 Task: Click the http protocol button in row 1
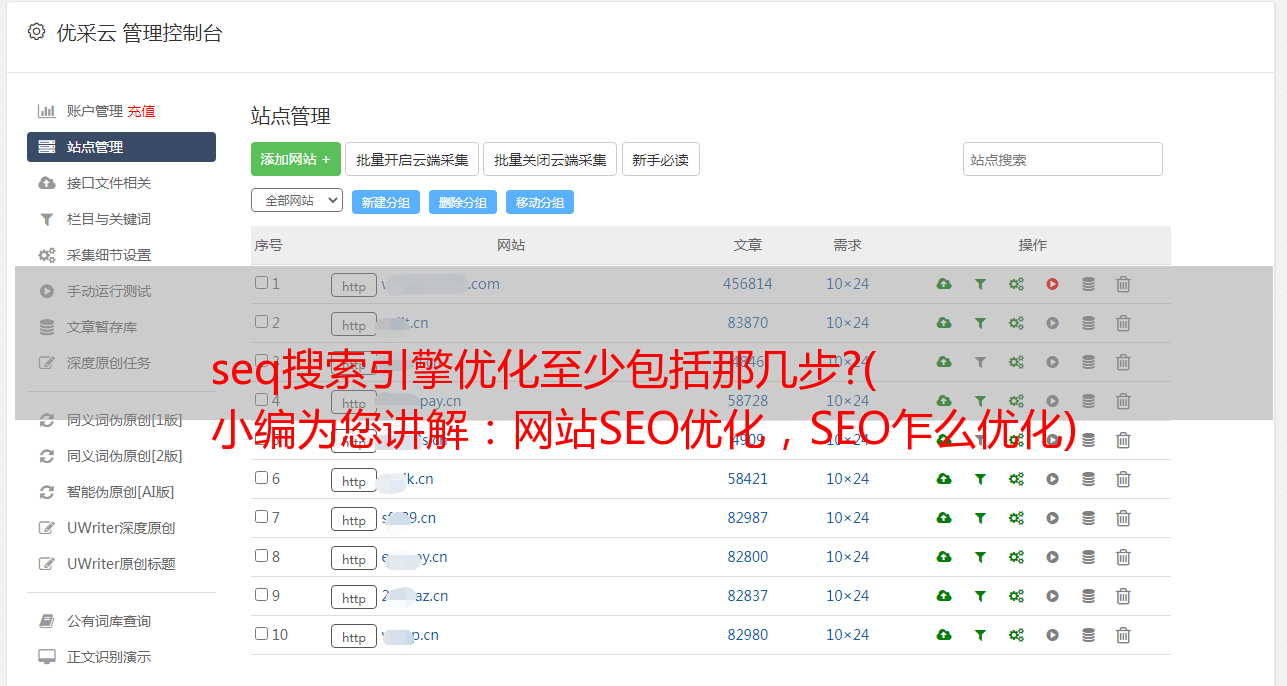[354, 285]
